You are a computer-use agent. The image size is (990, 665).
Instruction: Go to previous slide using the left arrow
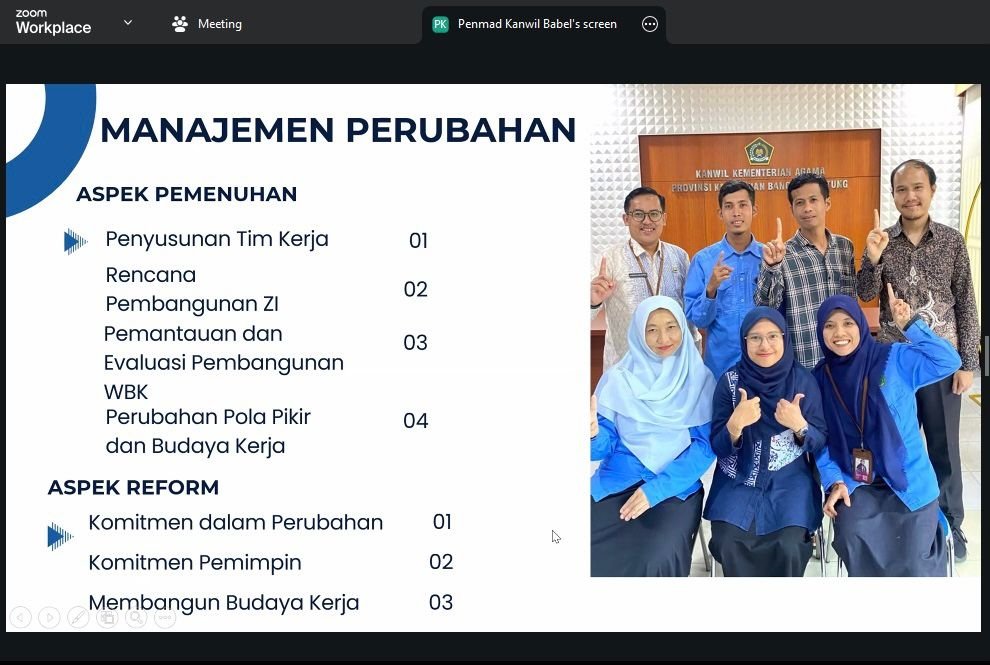pyautogui.click(x=20, y=618)
